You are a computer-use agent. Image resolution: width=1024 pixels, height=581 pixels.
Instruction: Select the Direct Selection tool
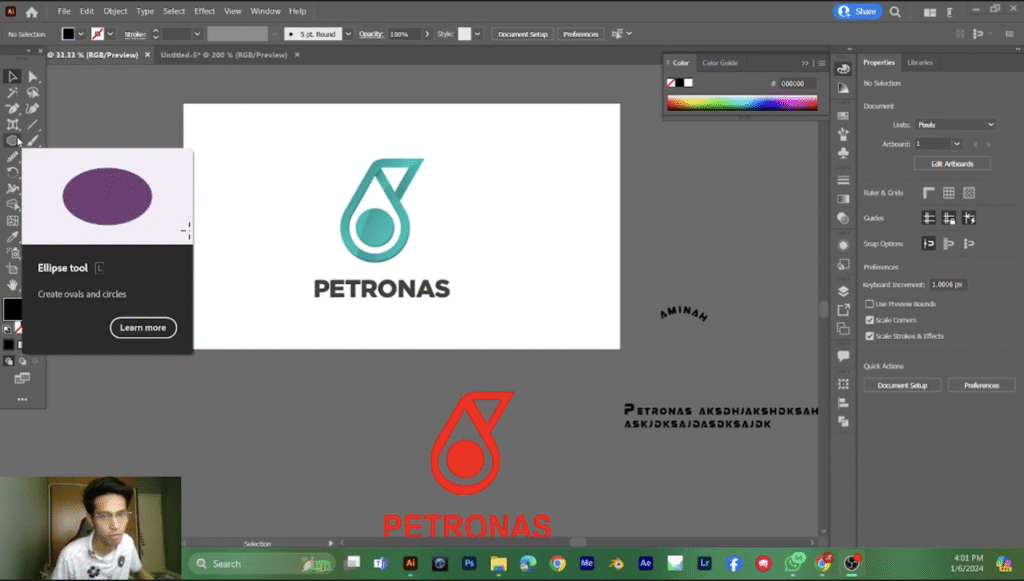click(33, 76)
